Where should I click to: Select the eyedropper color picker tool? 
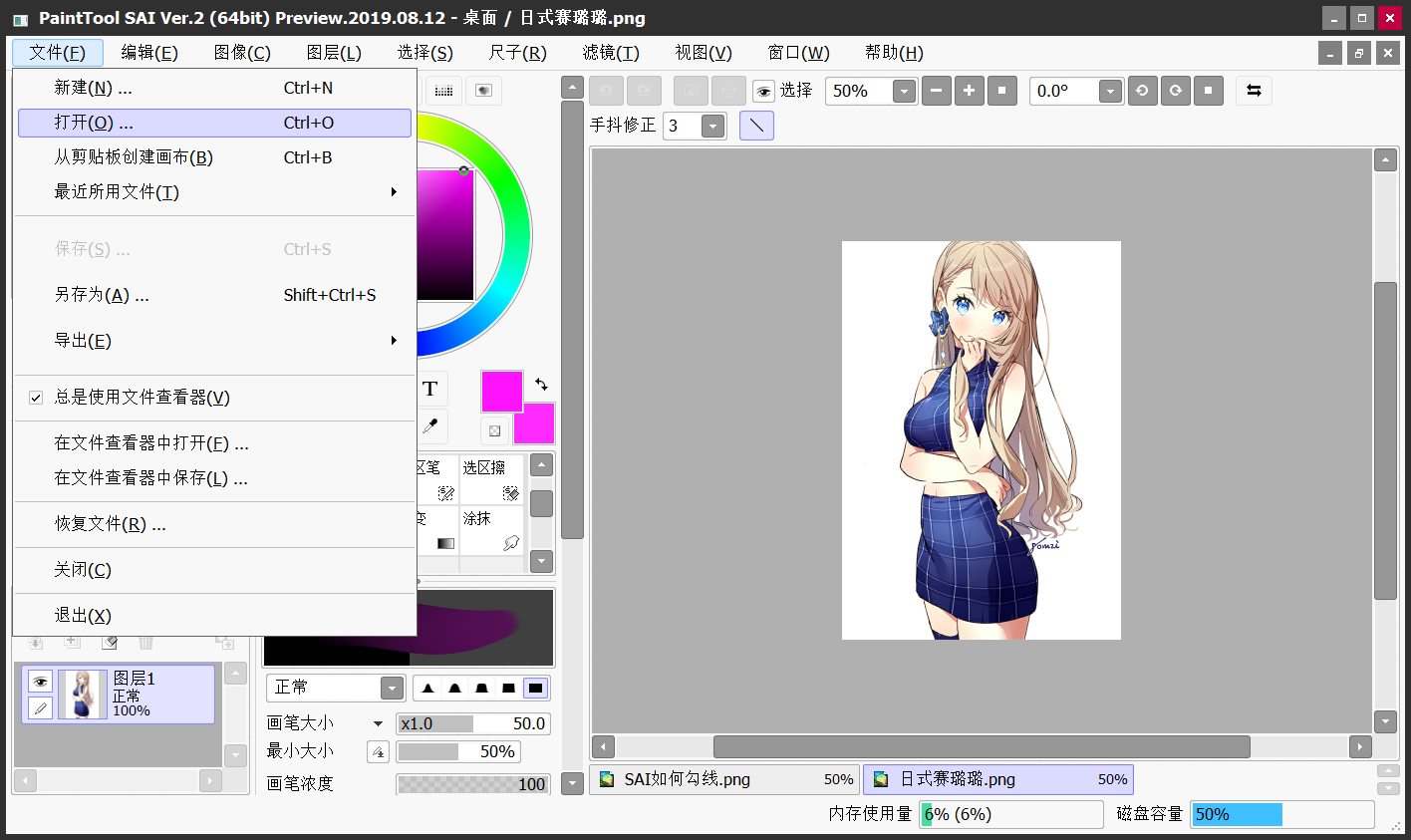[x=430, y=426]
